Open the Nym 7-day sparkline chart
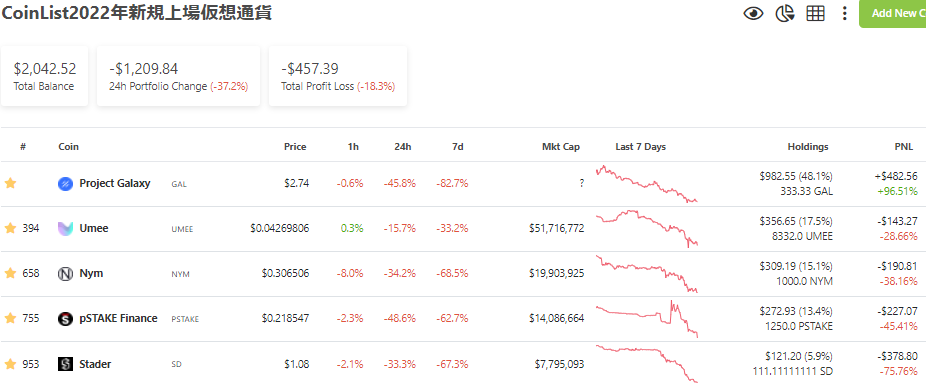Image resolution: width=926 pixels, height=388 pixels. tap(647, 274)
